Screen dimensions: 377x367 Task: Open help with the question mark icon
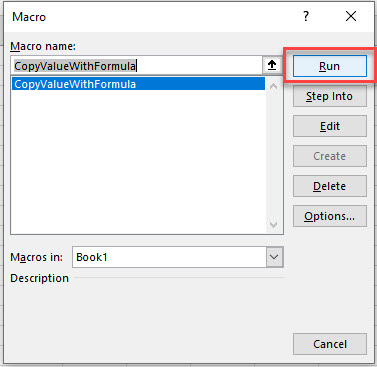[306, 16]
